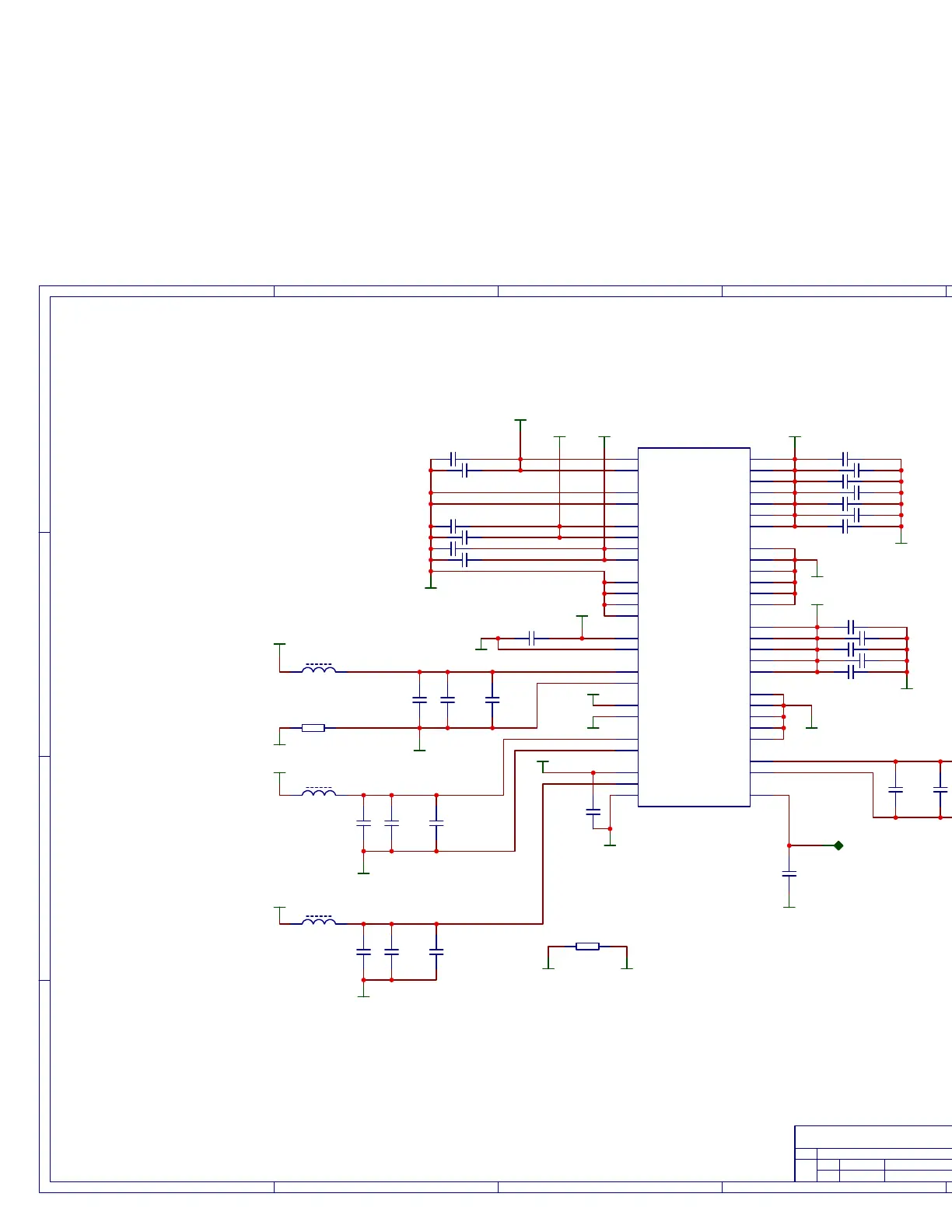Select the resistor below the topmost inductor
Image resolution: width=952 pixels, height=1232 pixels.
tap(313, 728)
